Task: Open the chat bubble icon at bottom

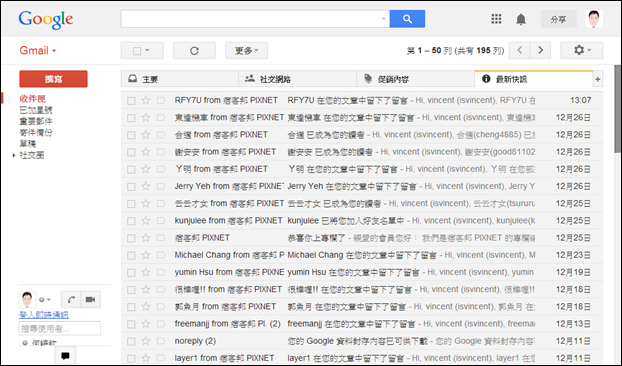Action: tap(65, 356)
